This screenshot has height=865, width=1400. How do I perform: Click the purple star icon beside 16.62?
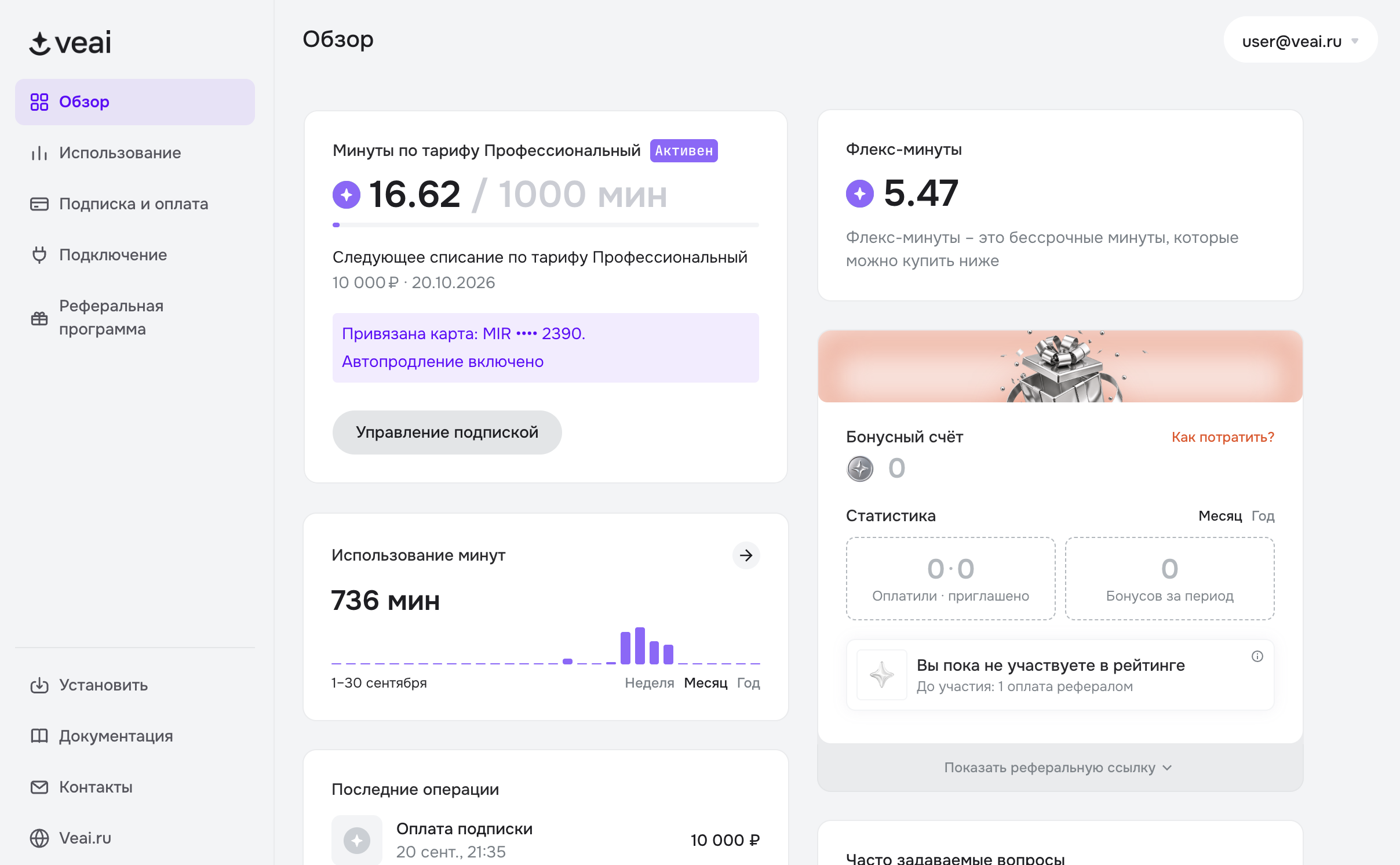347,194
